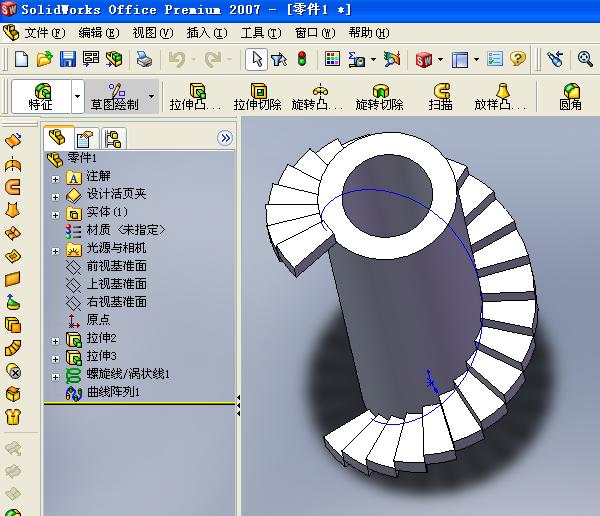Select 零件1 root tree item

[x=72, y=158]
